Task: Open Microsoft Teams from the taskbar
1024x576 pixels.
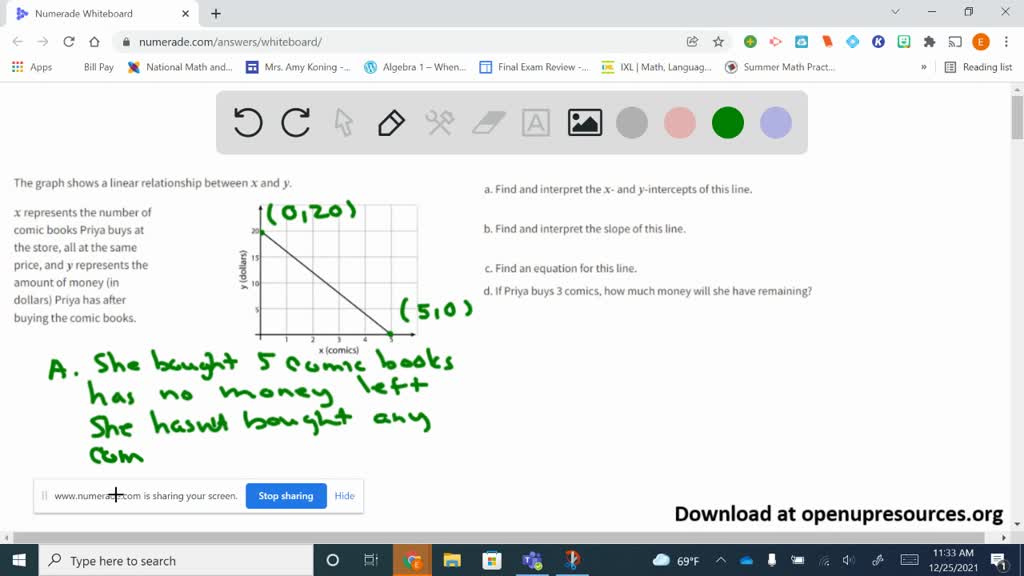Action: click(x=532, y=560)
